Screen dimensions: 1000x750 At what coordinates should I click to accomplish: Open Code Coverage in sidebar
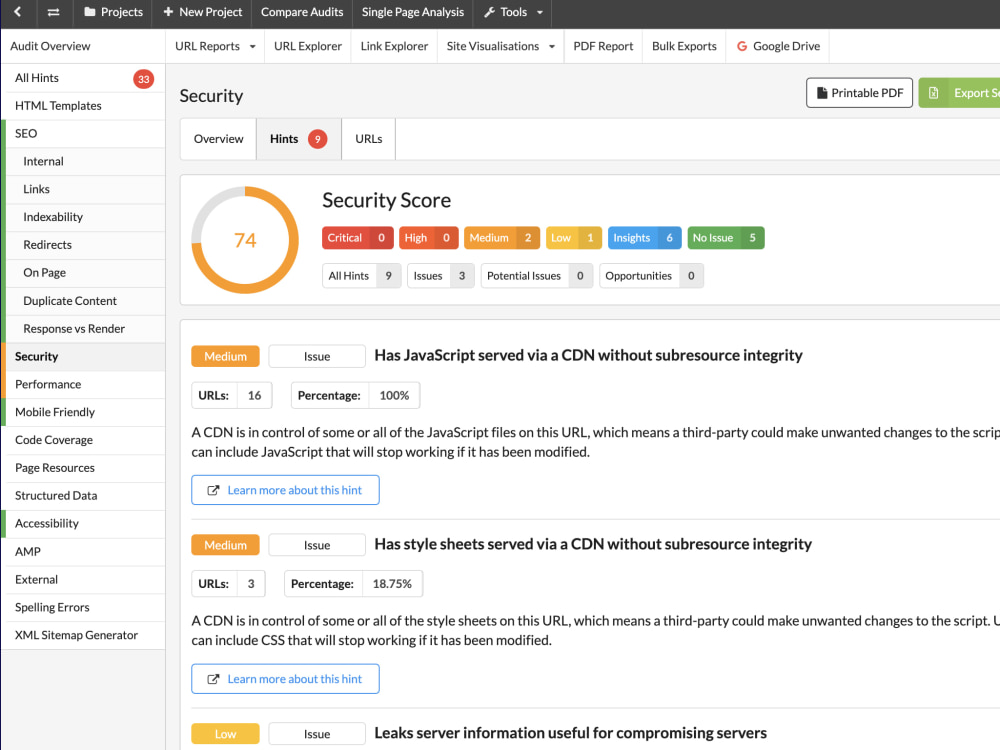click(x=85, y=440)
